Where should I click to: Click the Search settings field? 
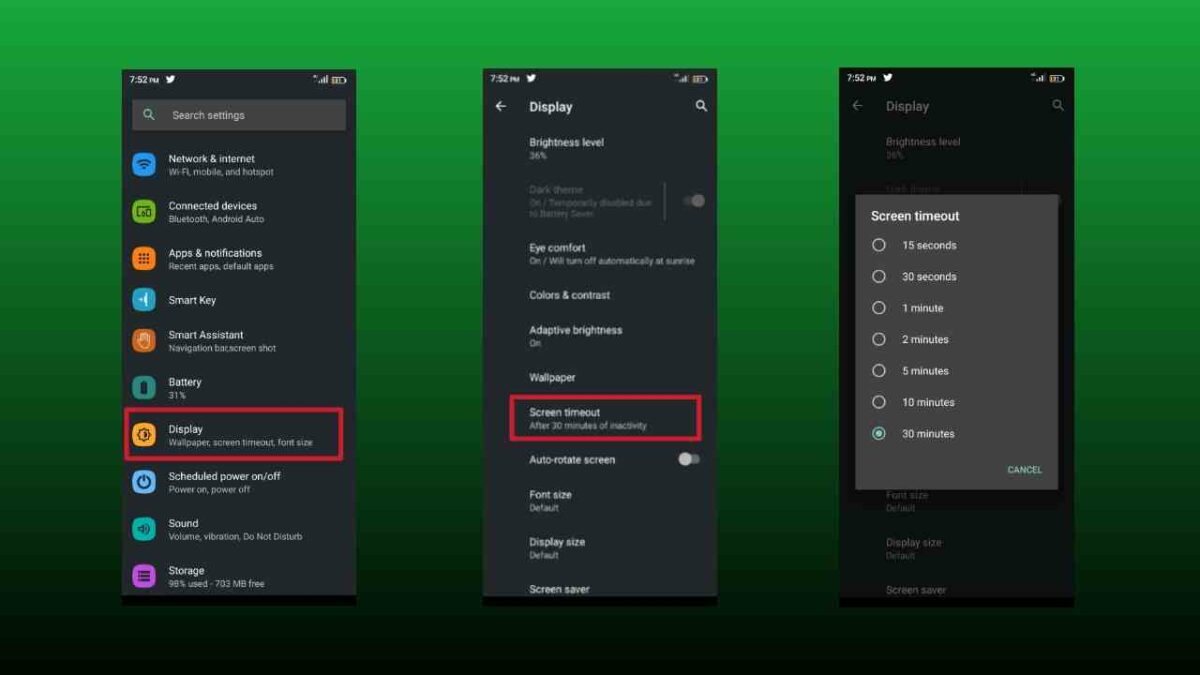click(x=239, y=115)
